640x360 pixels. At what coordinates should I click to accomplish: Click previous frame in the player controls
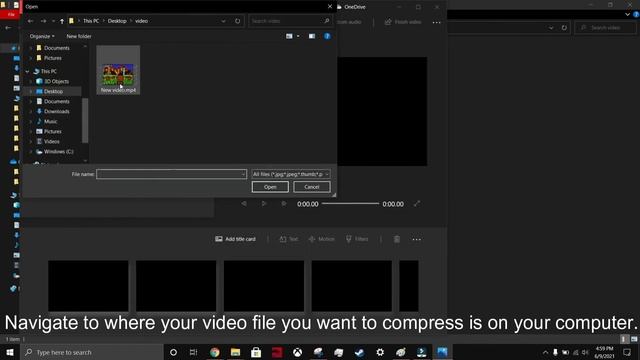click(244, 204)
